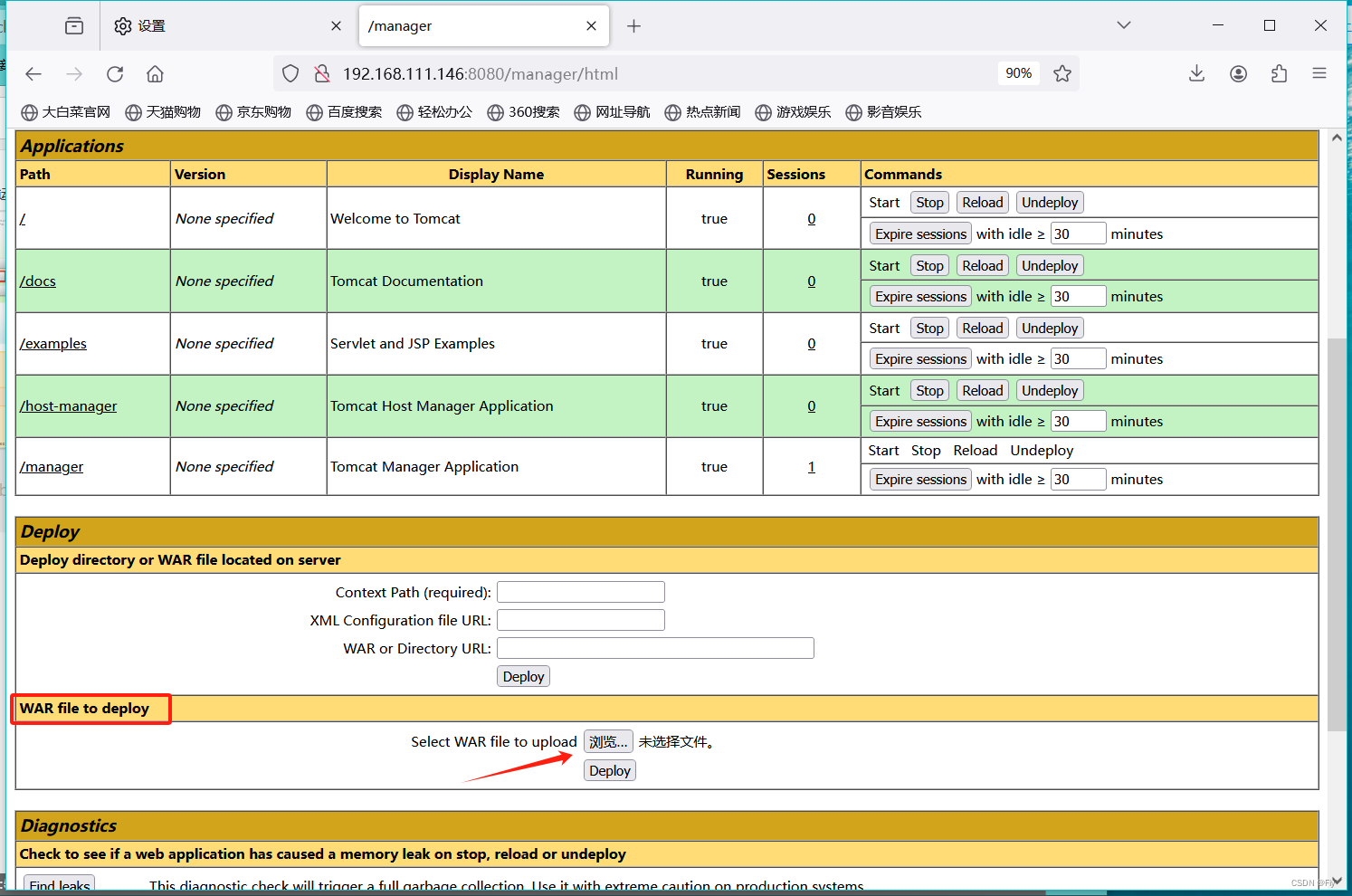
Task: Open the session count 1 link for /manager
Action: (812, 467)
